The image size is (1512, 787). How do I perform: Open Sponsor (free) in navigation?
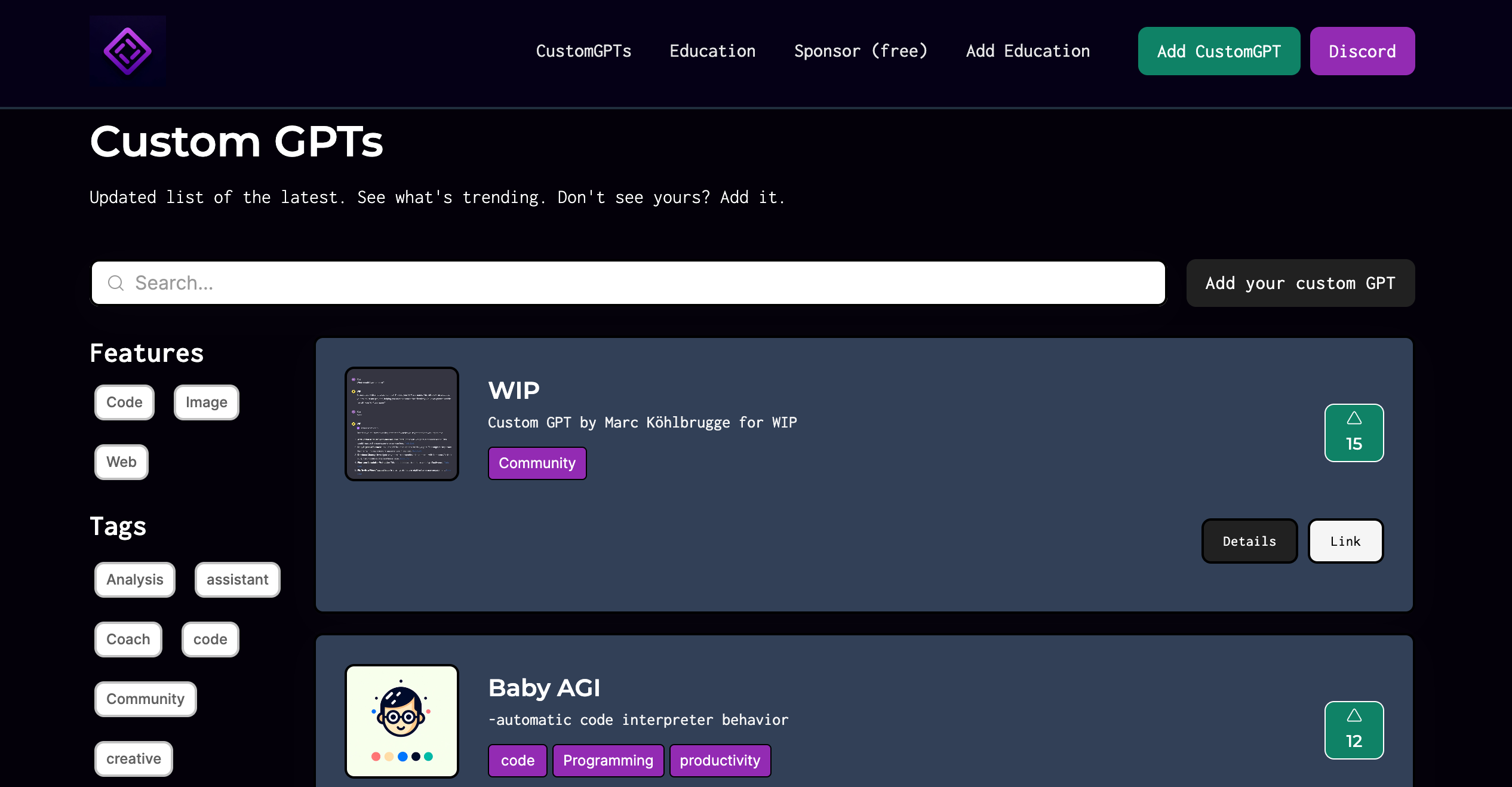[x=861, y=51]
